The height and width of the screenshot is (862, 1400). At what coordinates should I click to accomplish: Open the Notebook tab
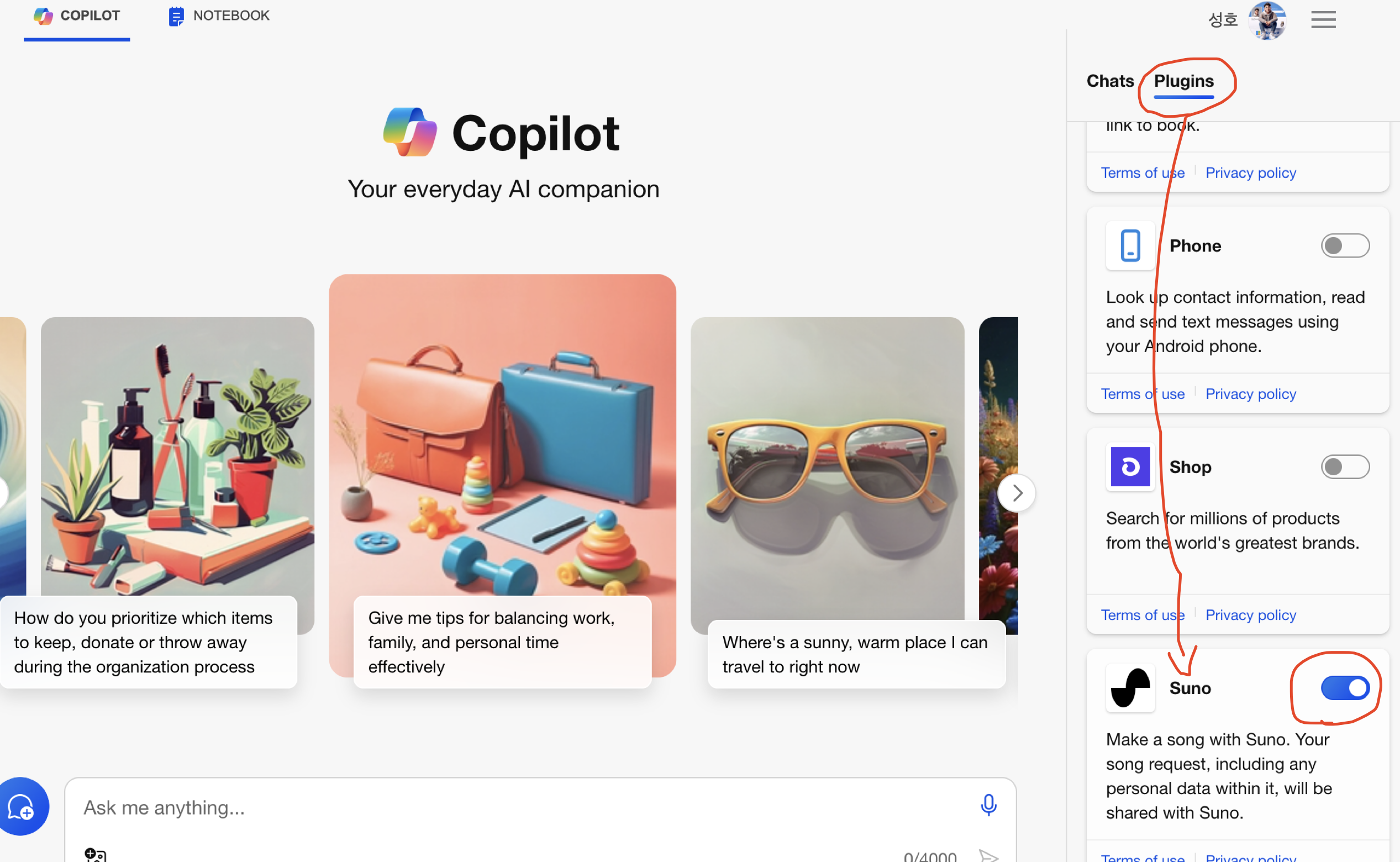click(219, 16)
